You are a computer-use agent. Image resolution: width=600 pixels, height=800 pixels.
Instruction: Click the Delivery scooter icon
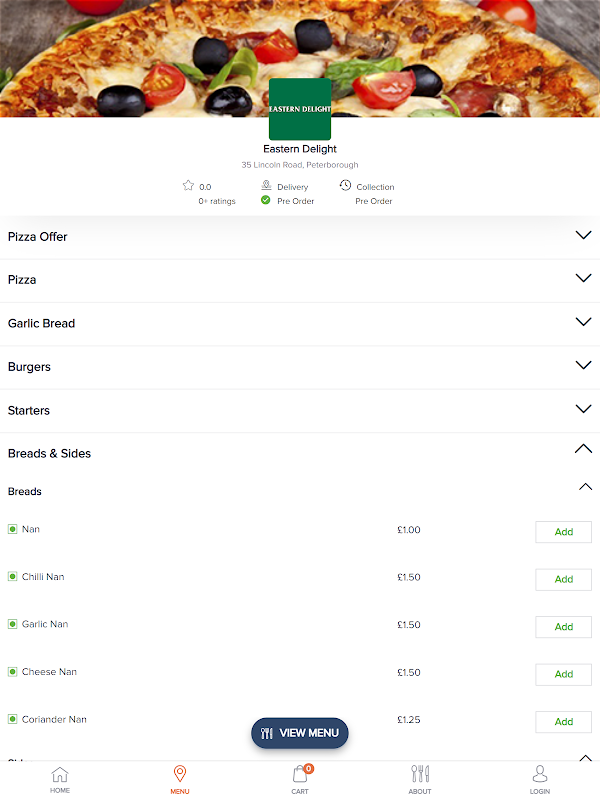266,186
